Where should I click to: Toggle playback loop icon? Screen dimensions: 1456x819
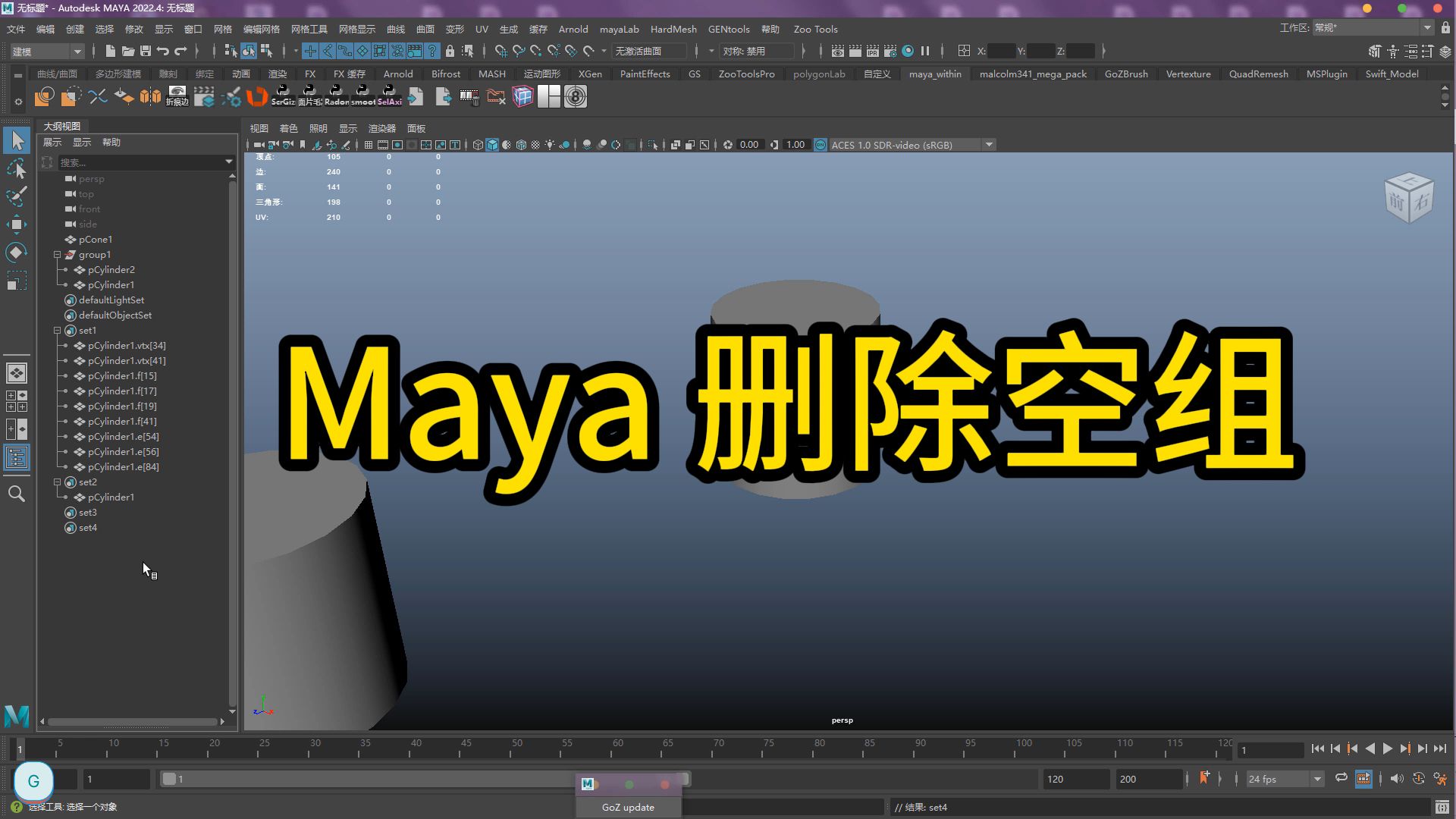pos(1341,779)
